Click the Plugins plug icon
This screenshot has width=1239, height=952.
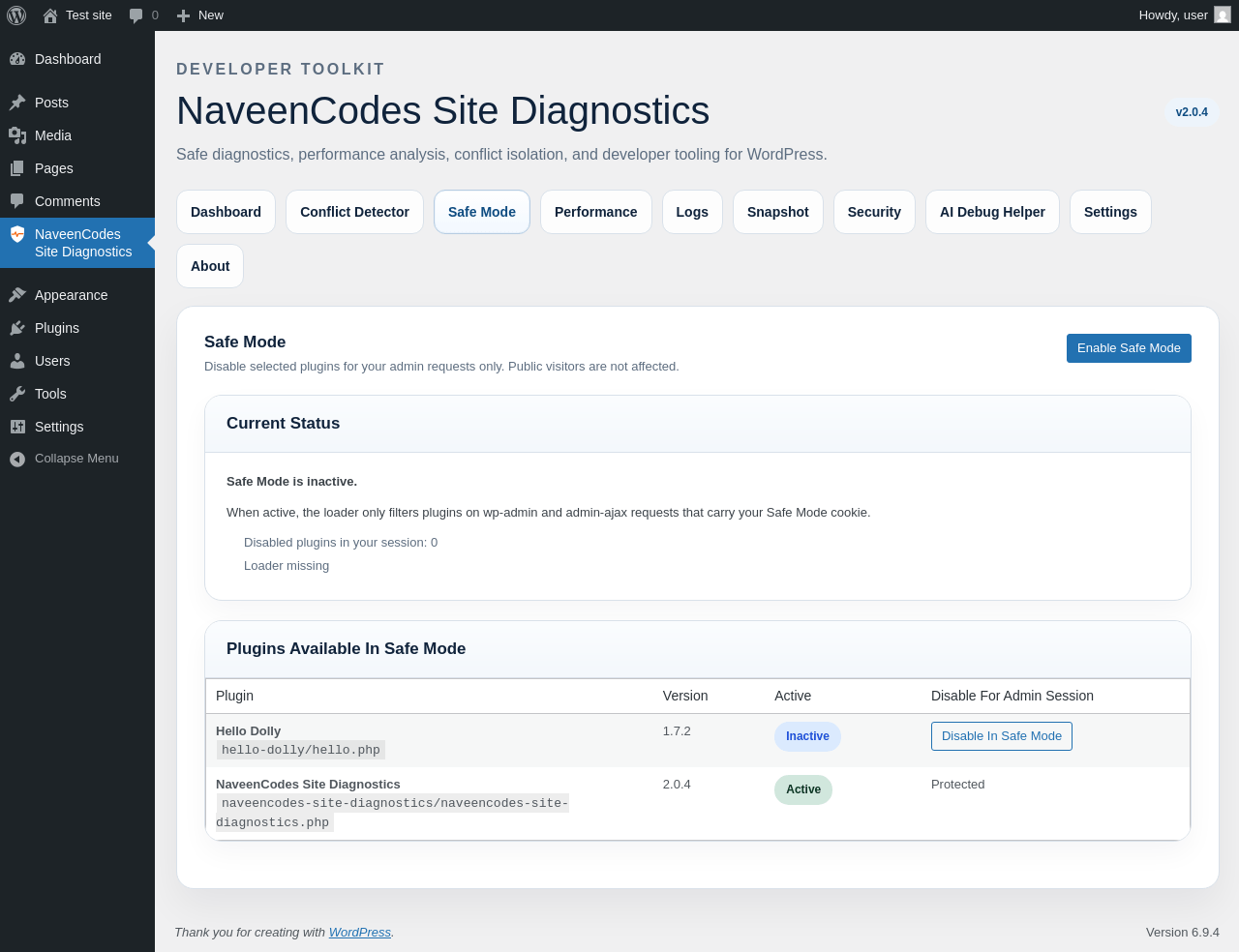pos(17,328)
